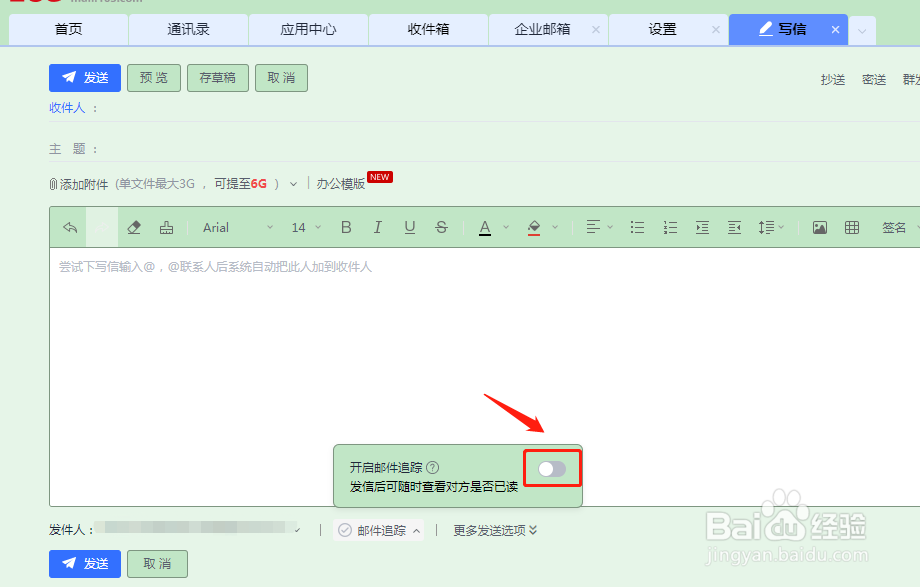Insert a bulleted list
Image resolution: width=920 pixels, height=587 pixels.
637,227
